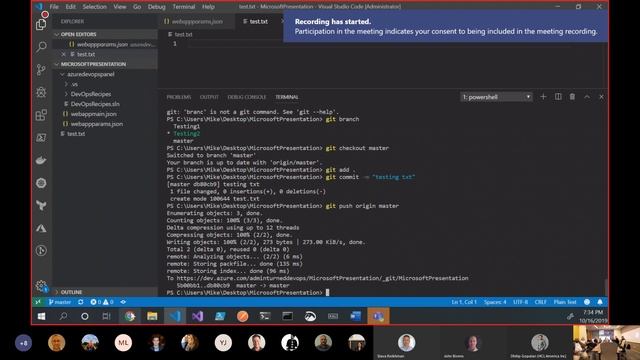The width and height of the screenshot is (640, 360).
Task: Open the File menu
Action: pyautogui.click(x=54, y=7)
